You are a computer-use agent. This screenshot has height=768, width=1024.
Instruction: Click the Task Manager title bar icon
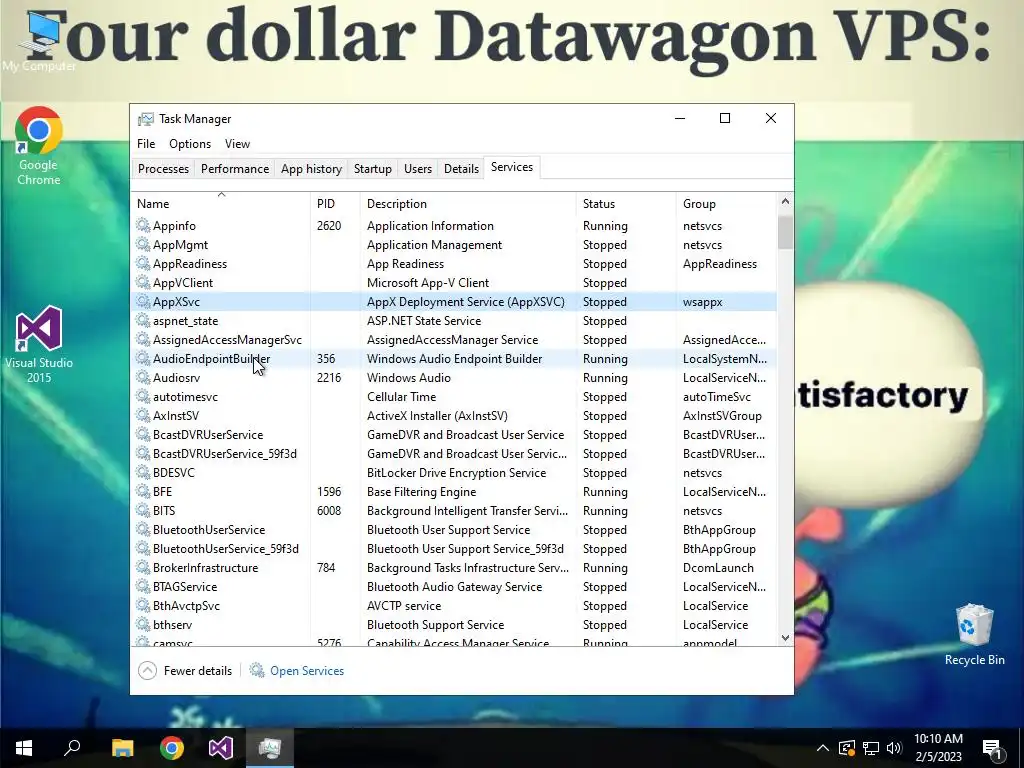coord(146,119)
